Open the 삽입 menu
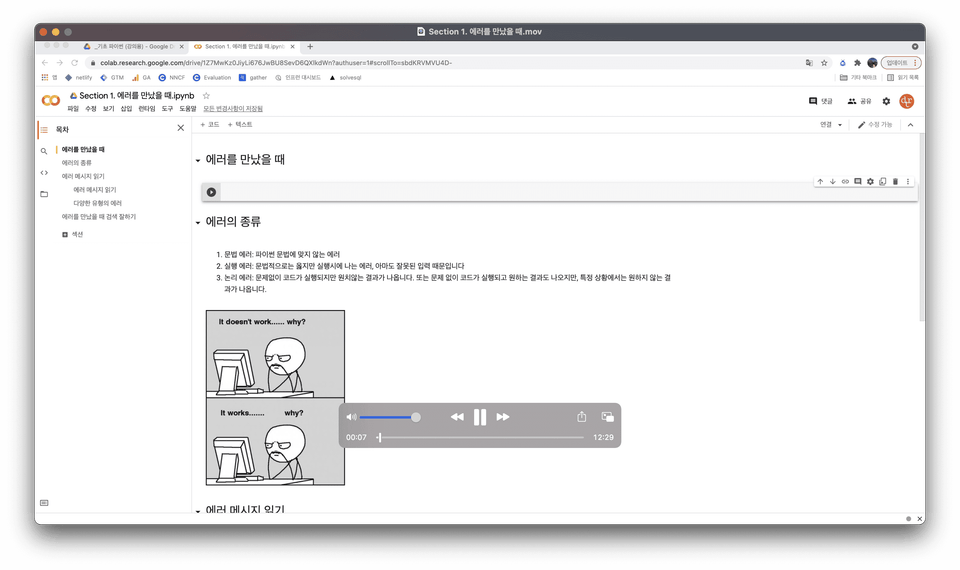 (x=126, y=108)
